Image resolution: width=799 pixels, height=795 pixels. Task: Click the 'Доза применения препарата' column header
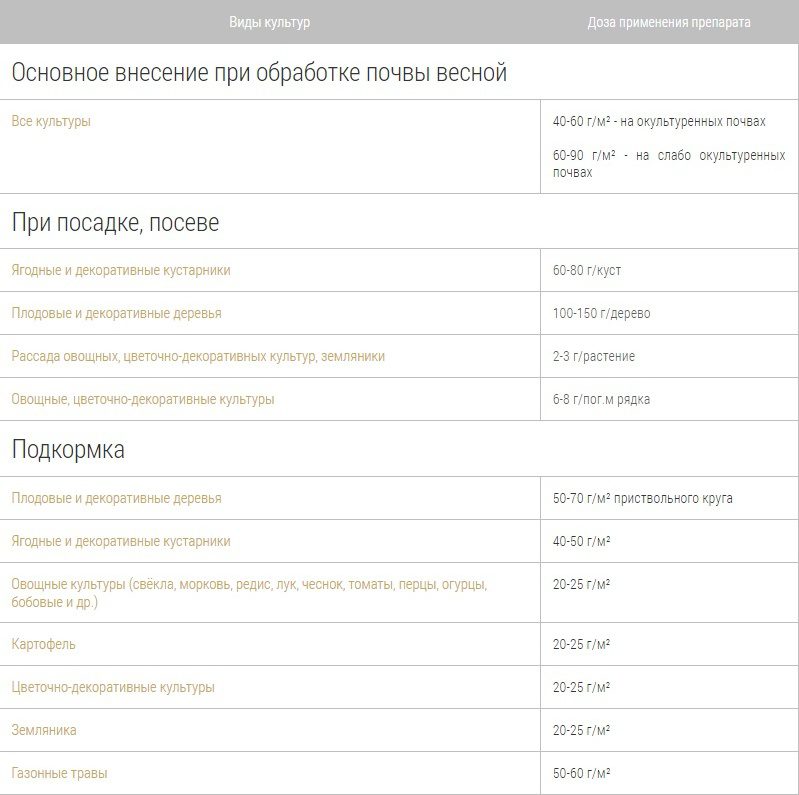(x=668, y=22)
